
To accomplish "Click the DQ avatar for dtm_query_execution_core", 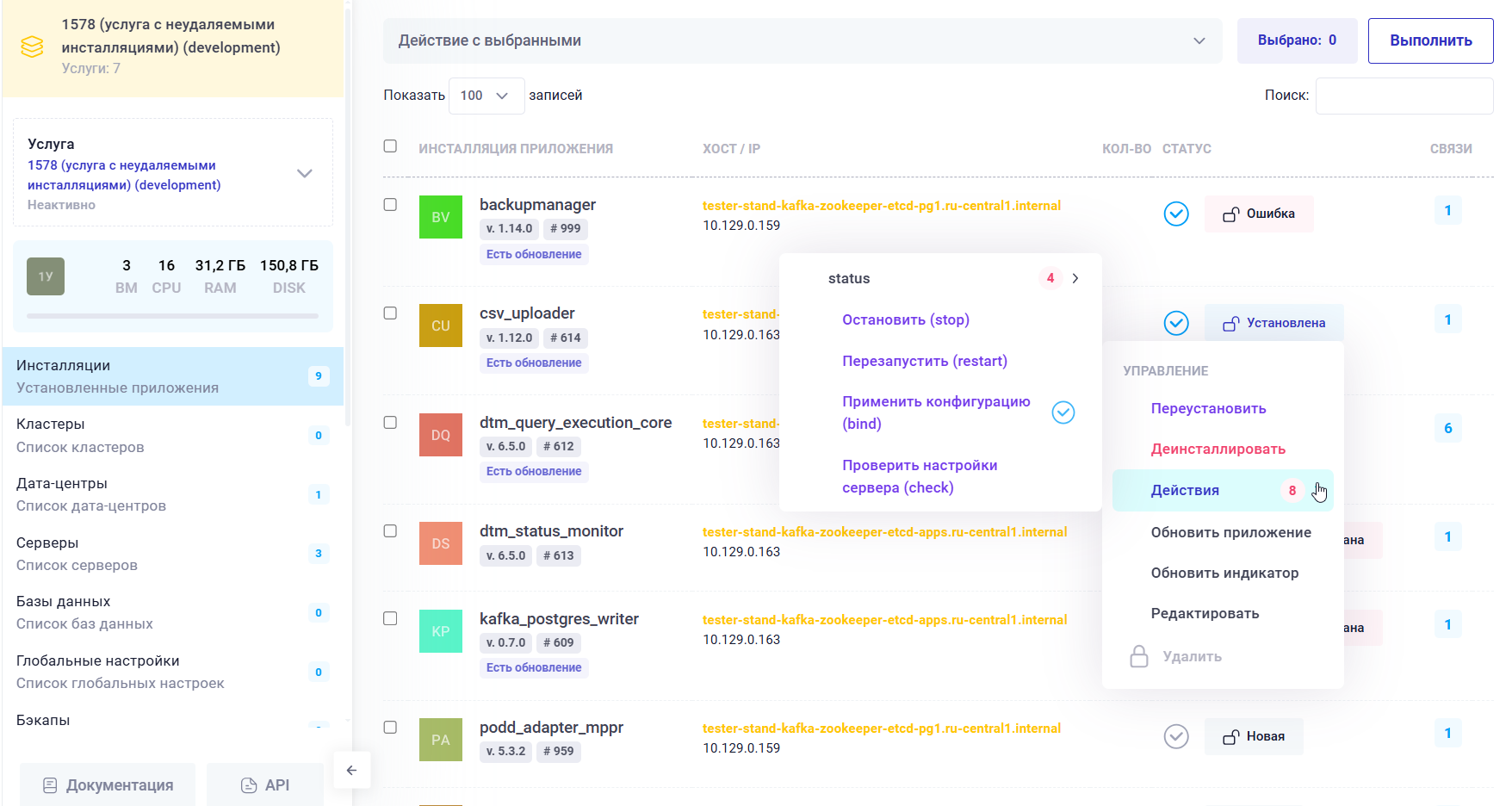I will (x=440, y=435).
